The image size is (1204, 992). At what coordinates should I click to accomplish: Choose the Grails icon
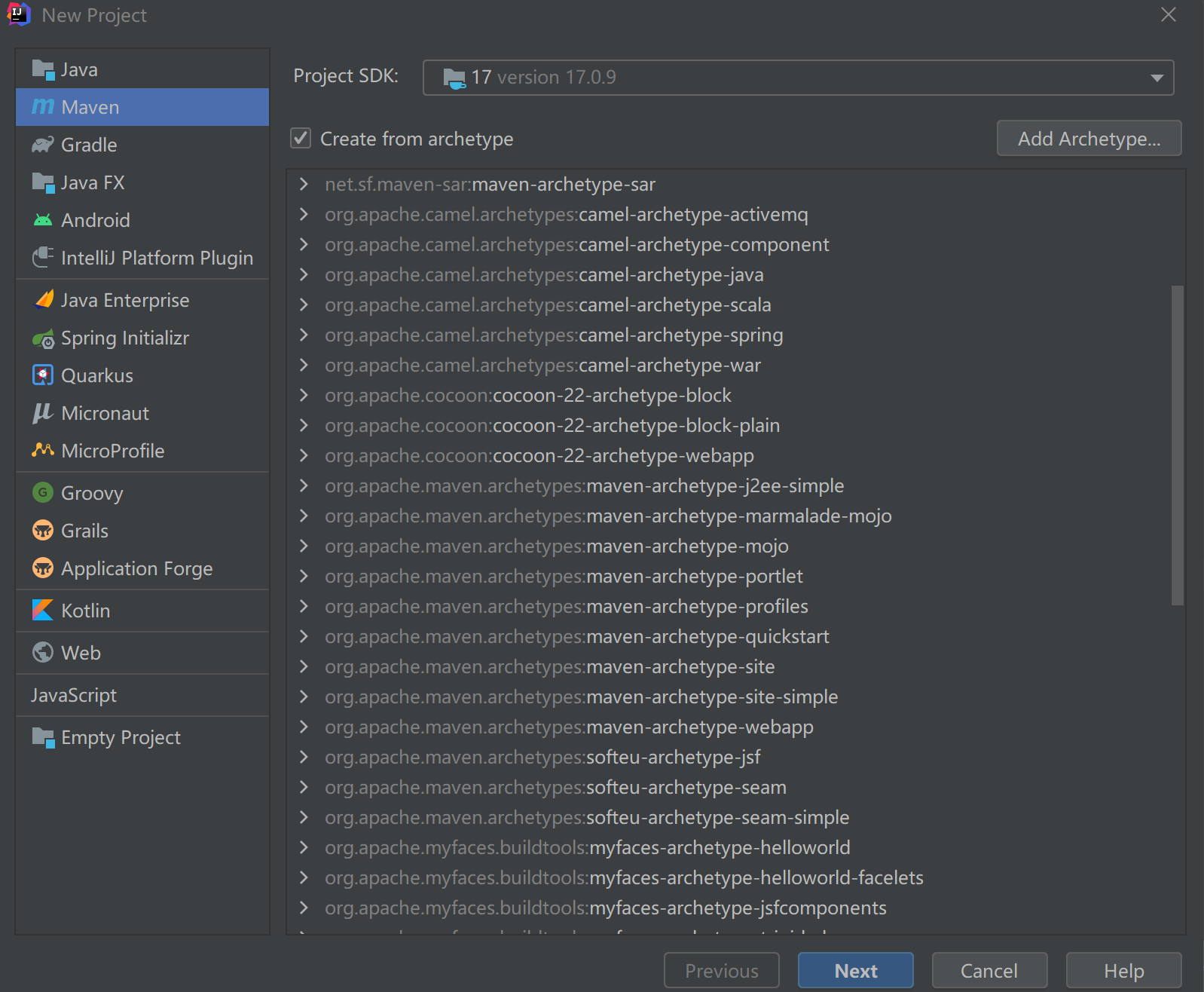click(x=43, y=531)
